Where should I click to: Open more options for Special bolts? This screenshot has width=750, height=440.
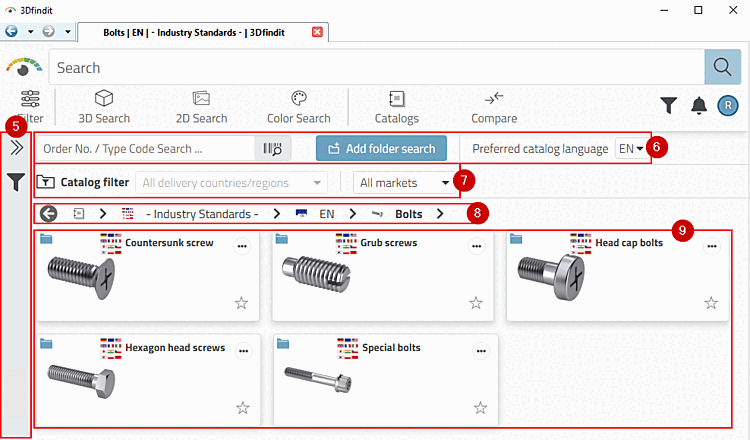pyautogui.click(x=481, y=351)
